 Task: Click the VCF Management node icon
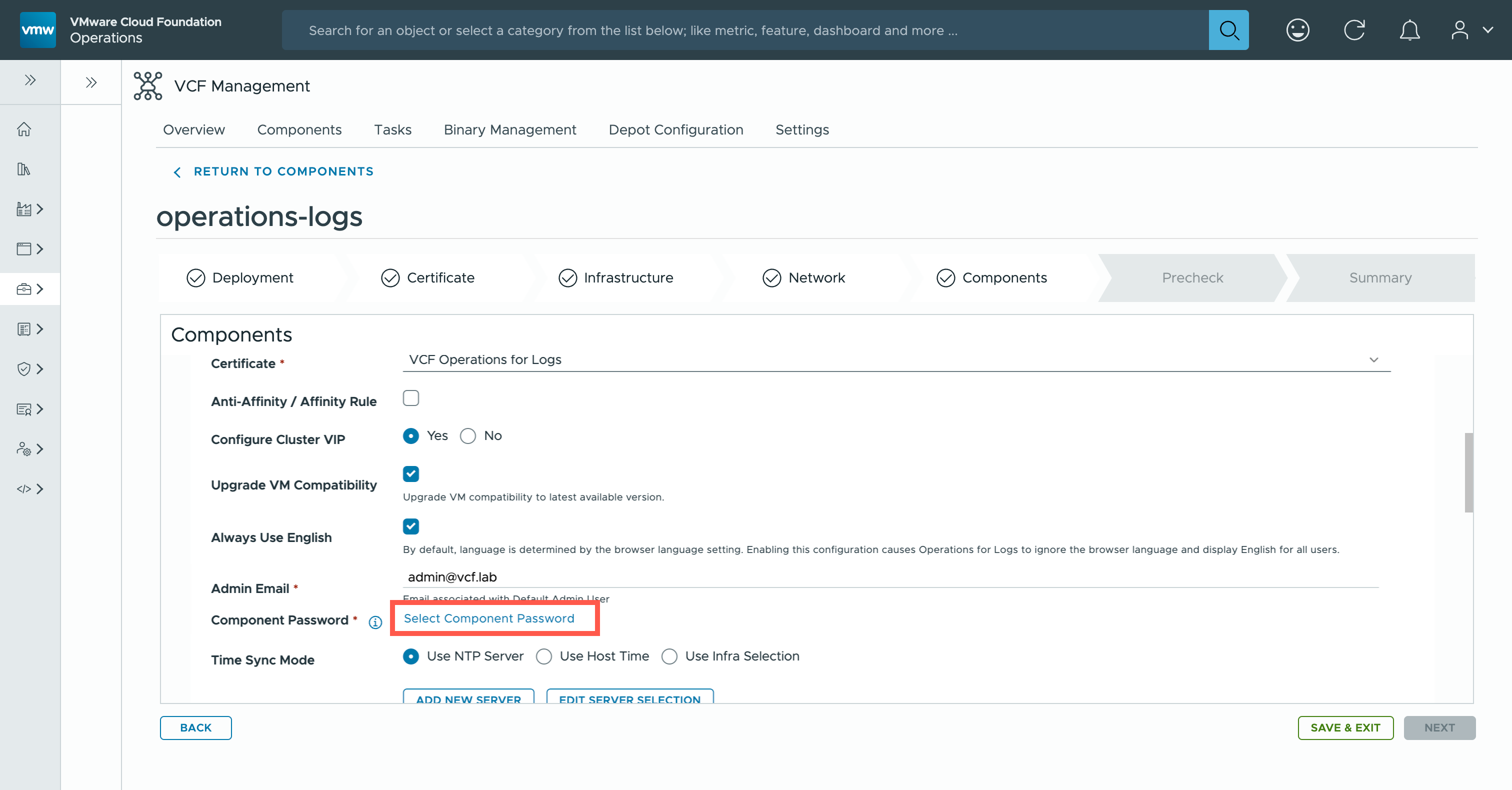click(x=148, y=85)
